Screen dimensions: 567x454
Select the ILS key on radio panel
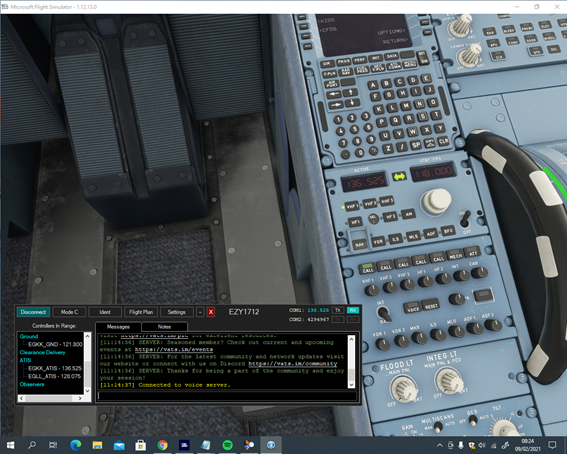pyautogui.click(x=396, y=239)
